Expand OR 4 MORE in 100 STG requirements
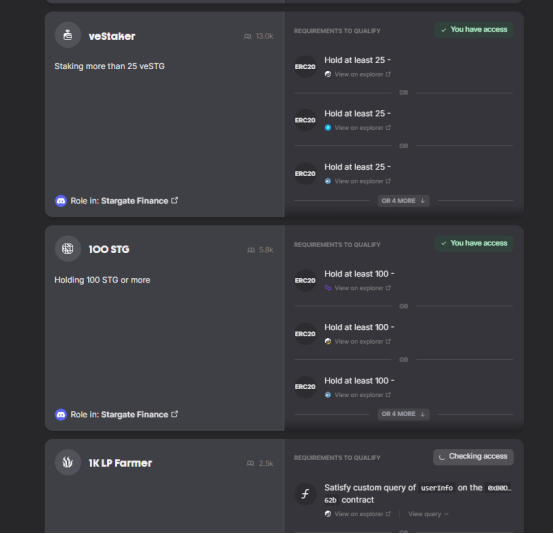 (403, 414)
